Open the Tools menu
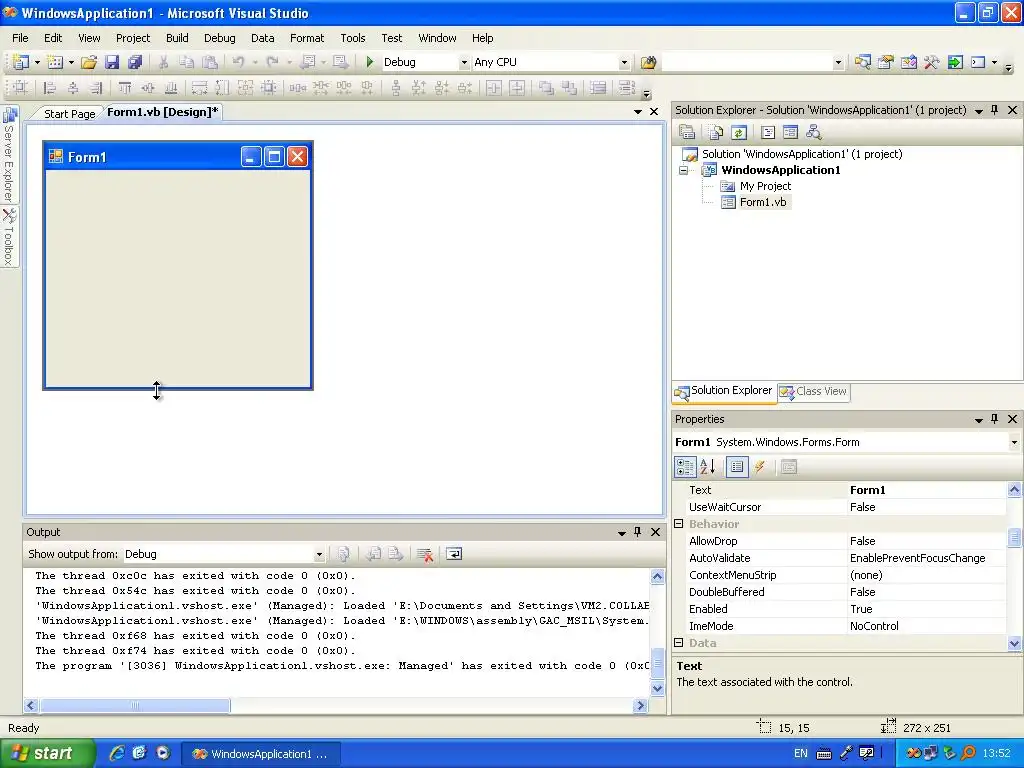 (x=353, y=38)
